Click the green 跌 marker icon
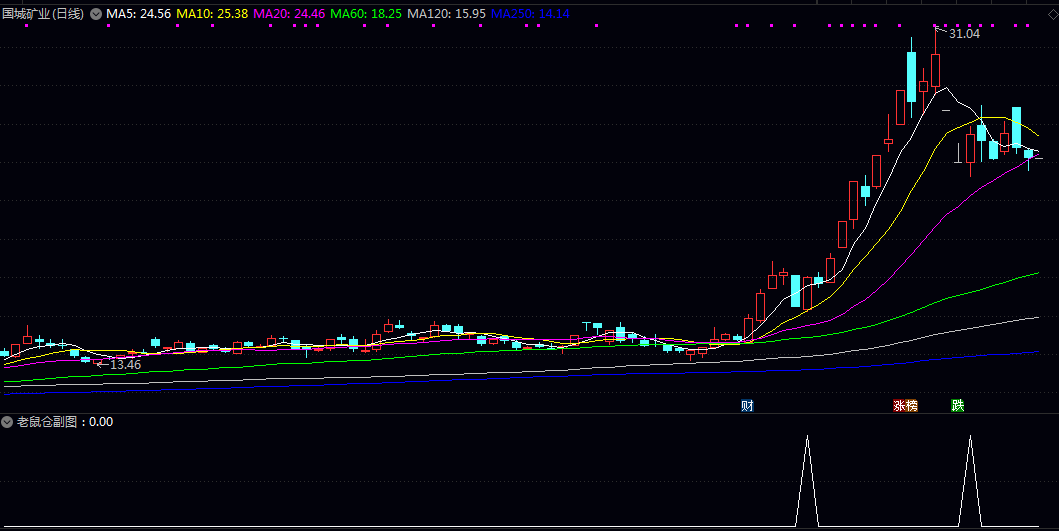The image size is (1059, 531). point(958,405)
